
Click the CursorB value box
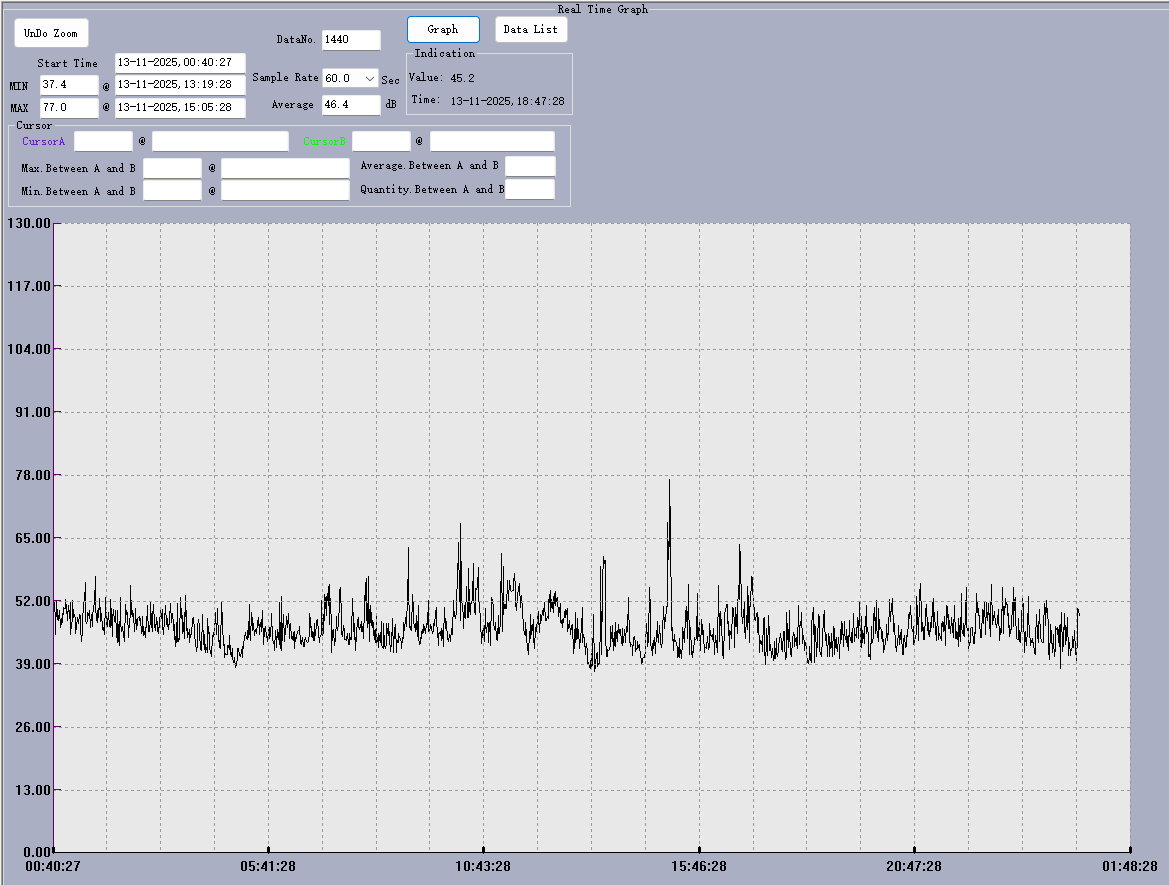pos(381,141)
